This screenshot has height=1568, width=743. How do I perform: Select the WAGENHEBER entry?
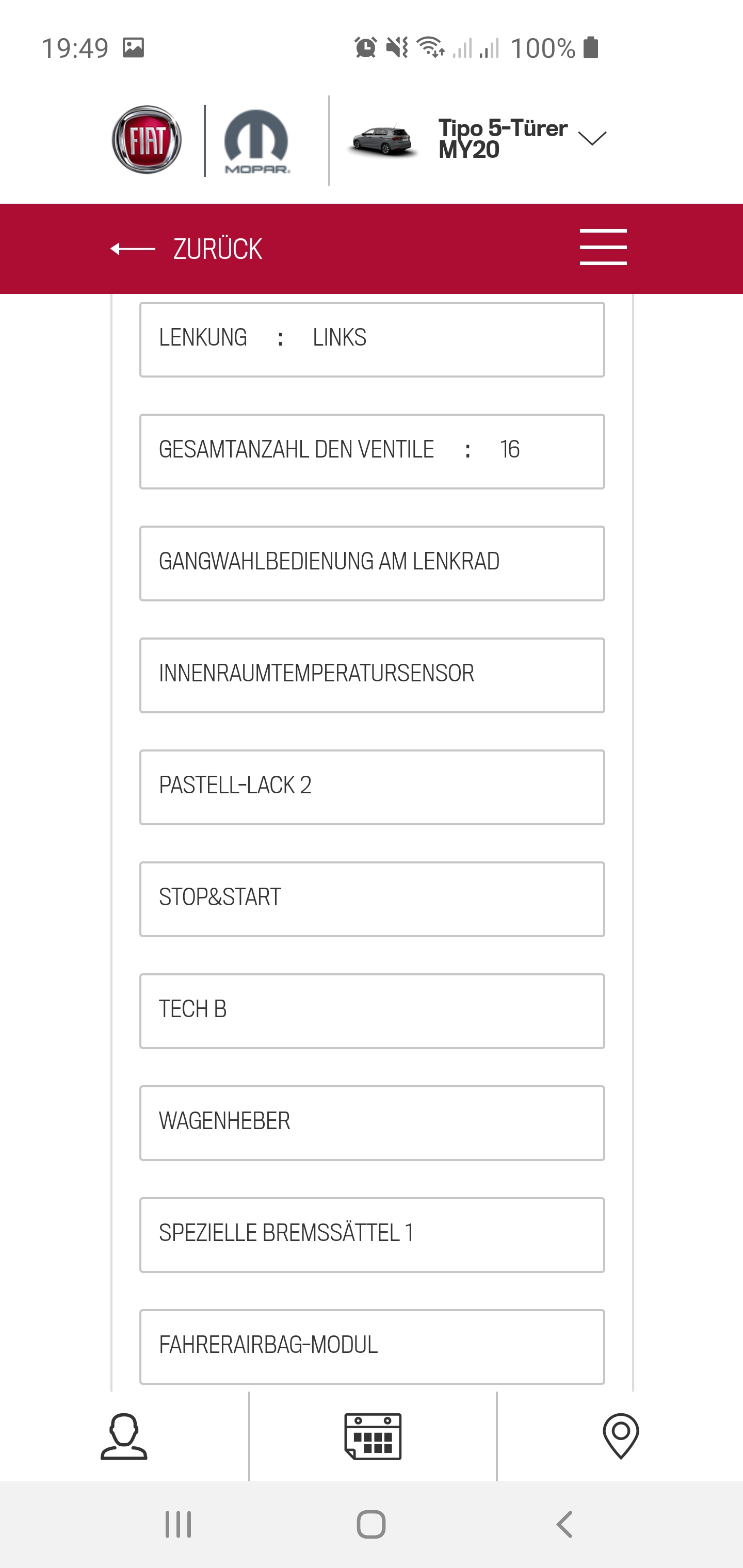(372, 1123)
